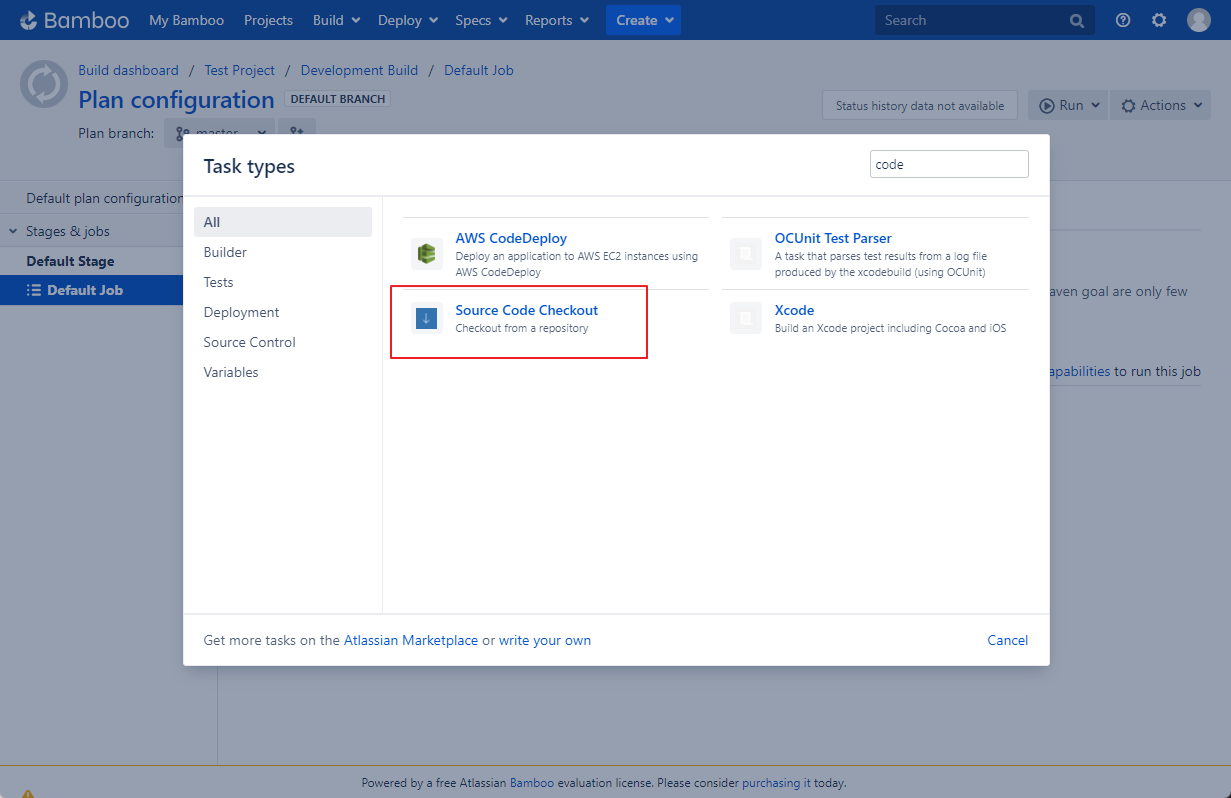The height and width of the screenshot is (798, 1231).
Task: Go to the Build dashboard breadcrumb
Action: [x=129, y=70]
